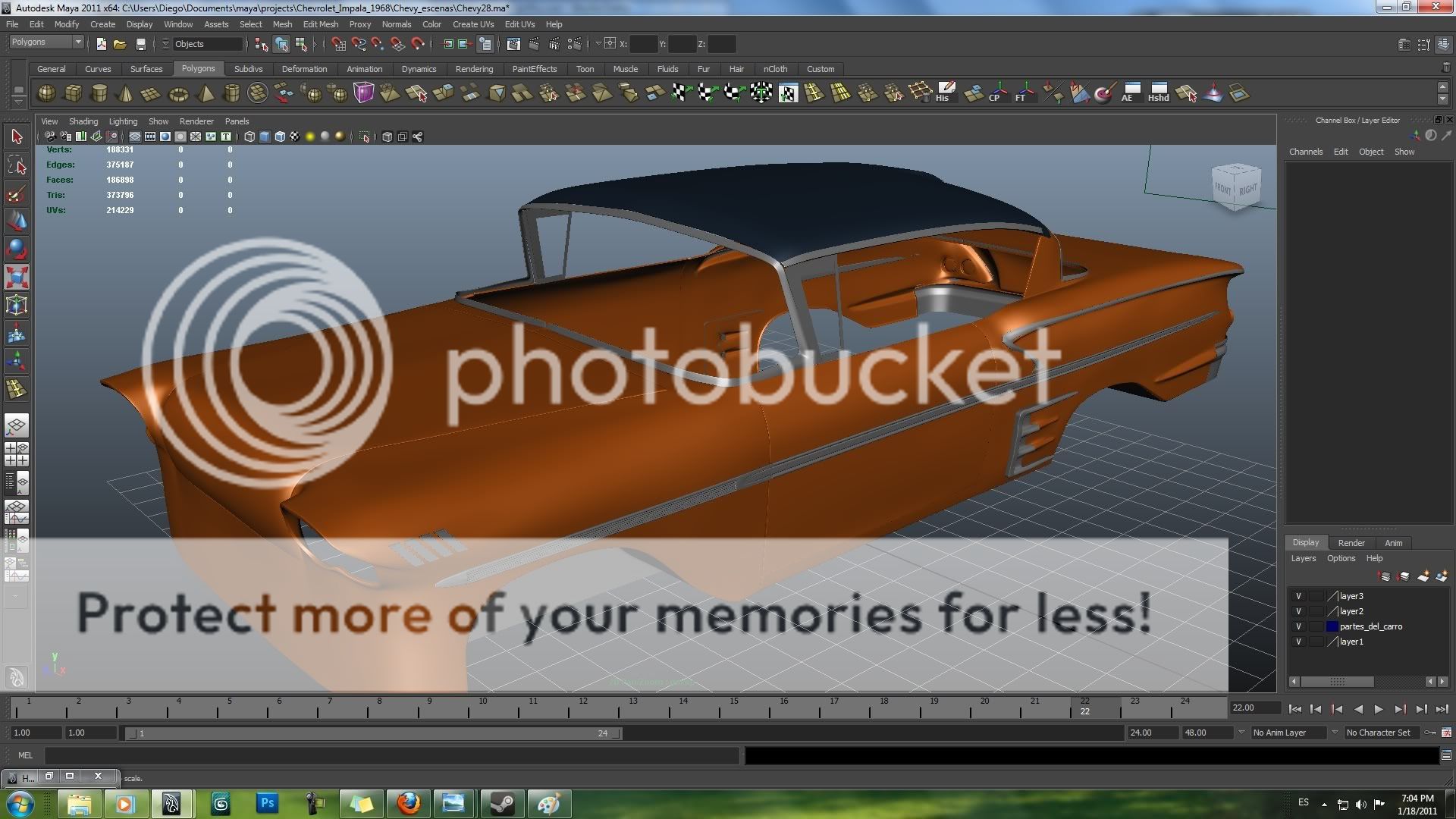Create a polygon pyramid from the shelf
The image size is (1456, 819).
205,94
